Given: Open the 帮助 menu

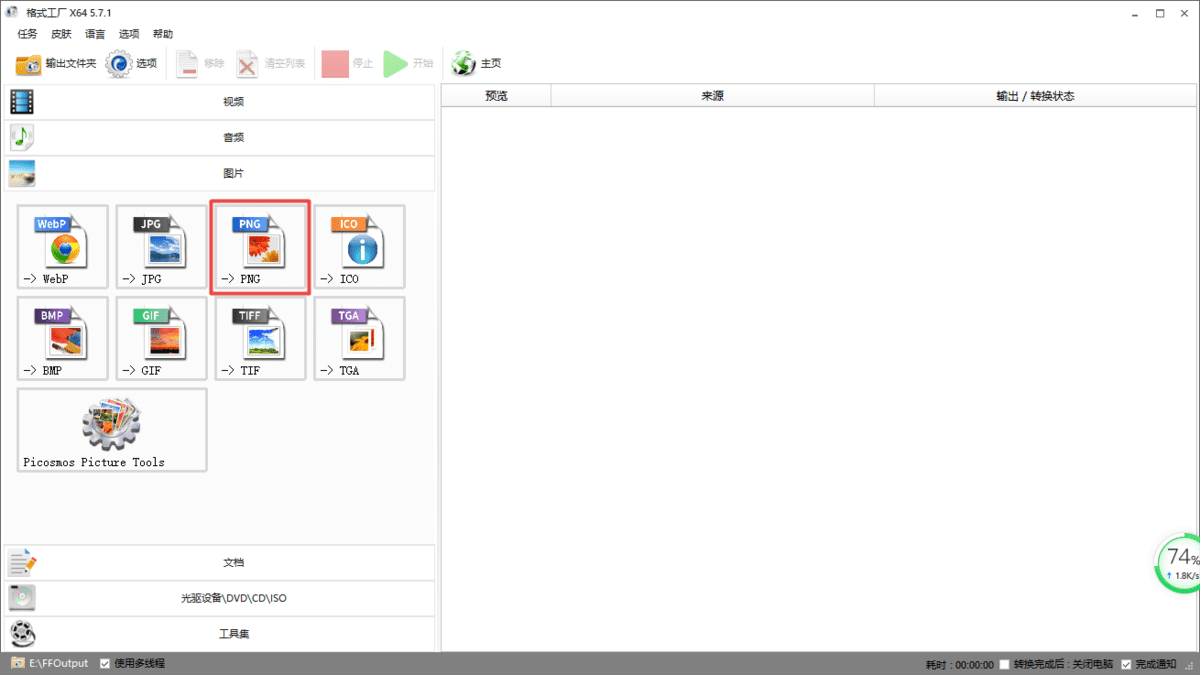Looking at the screenshot, I should (x=163, y=33).
